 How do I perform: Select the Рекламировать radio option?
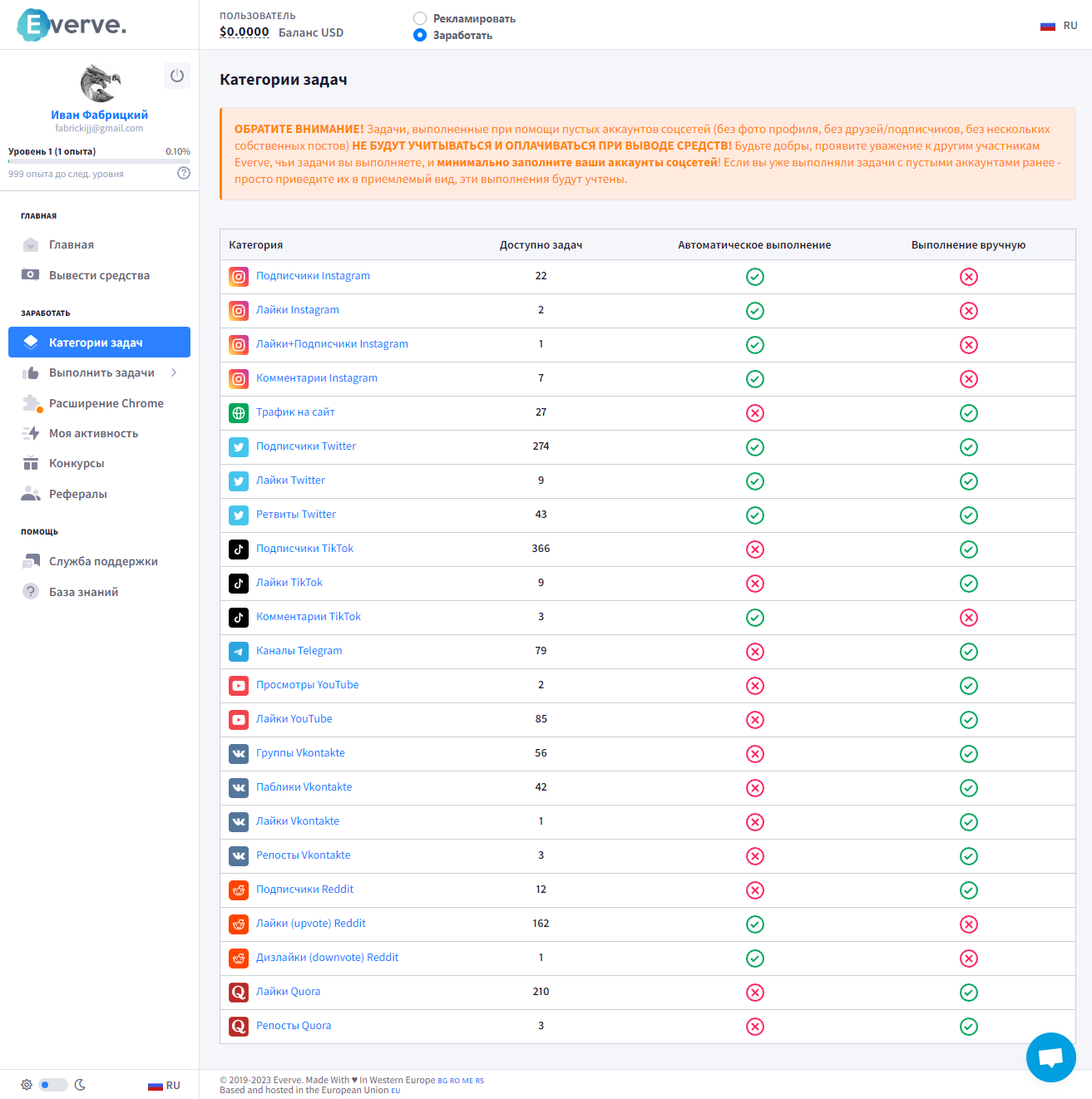click(x=420, y=18)
